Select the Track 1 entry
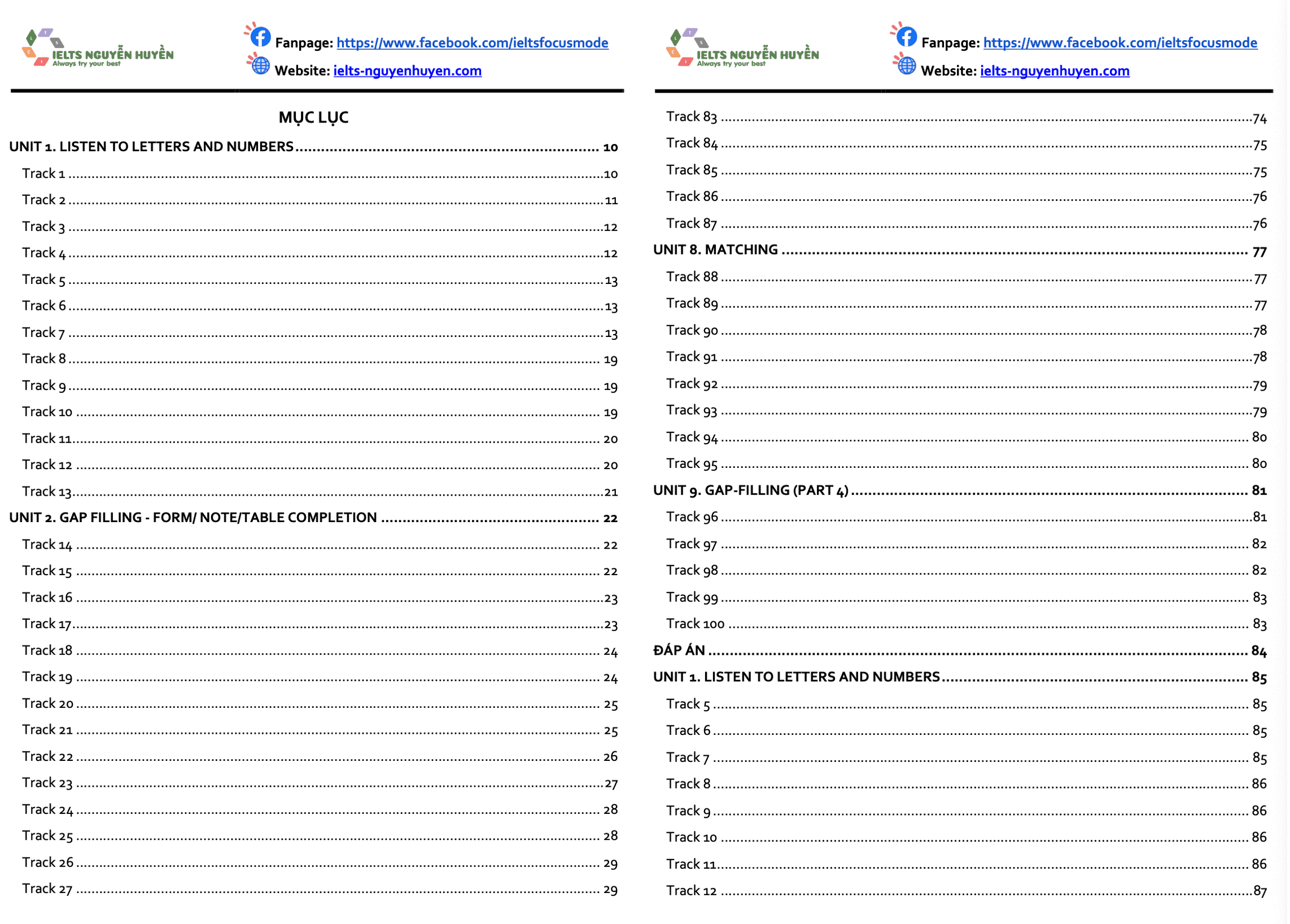The image size is (1290, 924). [320, 173]
